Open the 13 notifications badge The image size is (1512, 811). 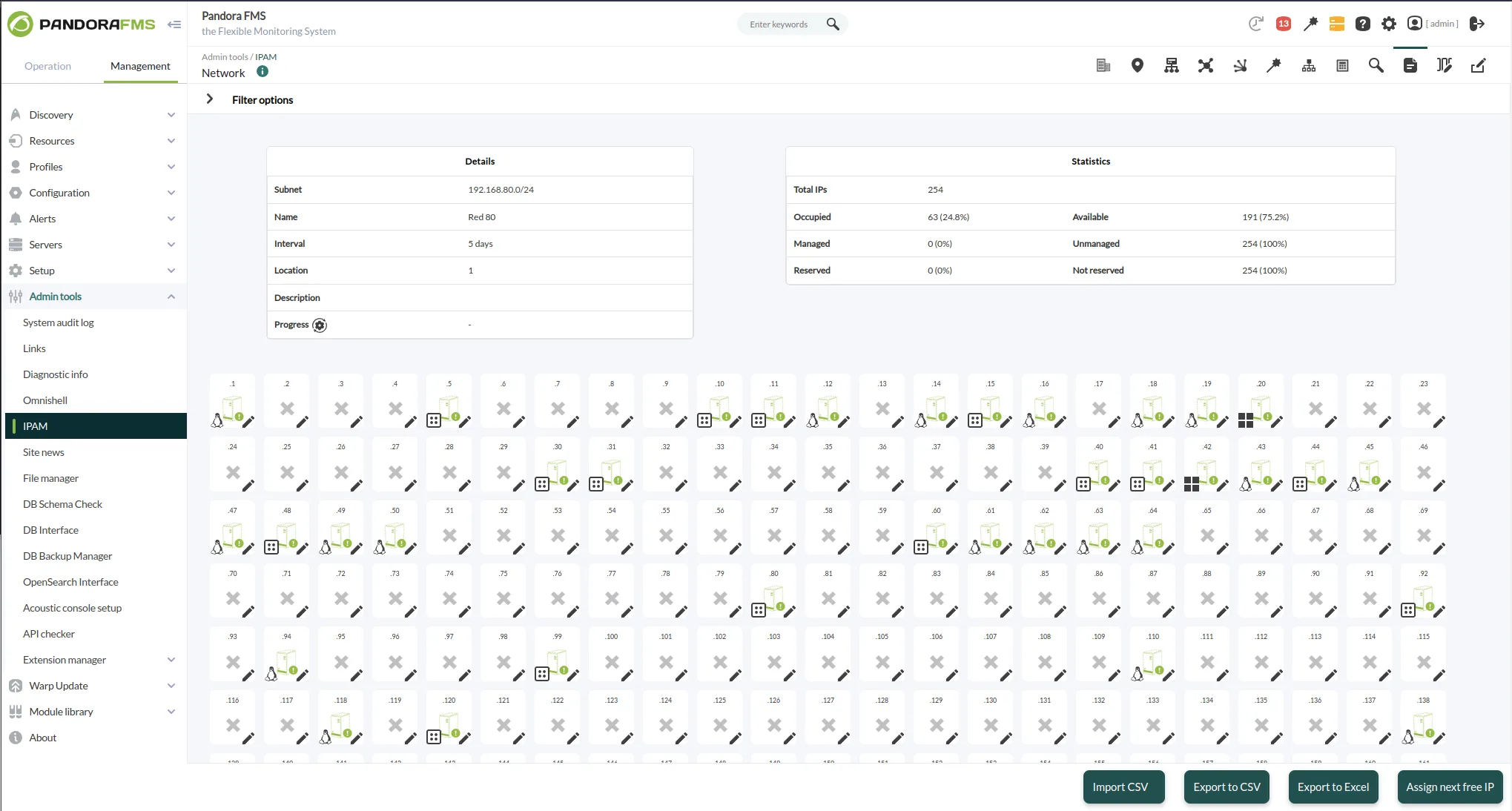(1284, 24)
